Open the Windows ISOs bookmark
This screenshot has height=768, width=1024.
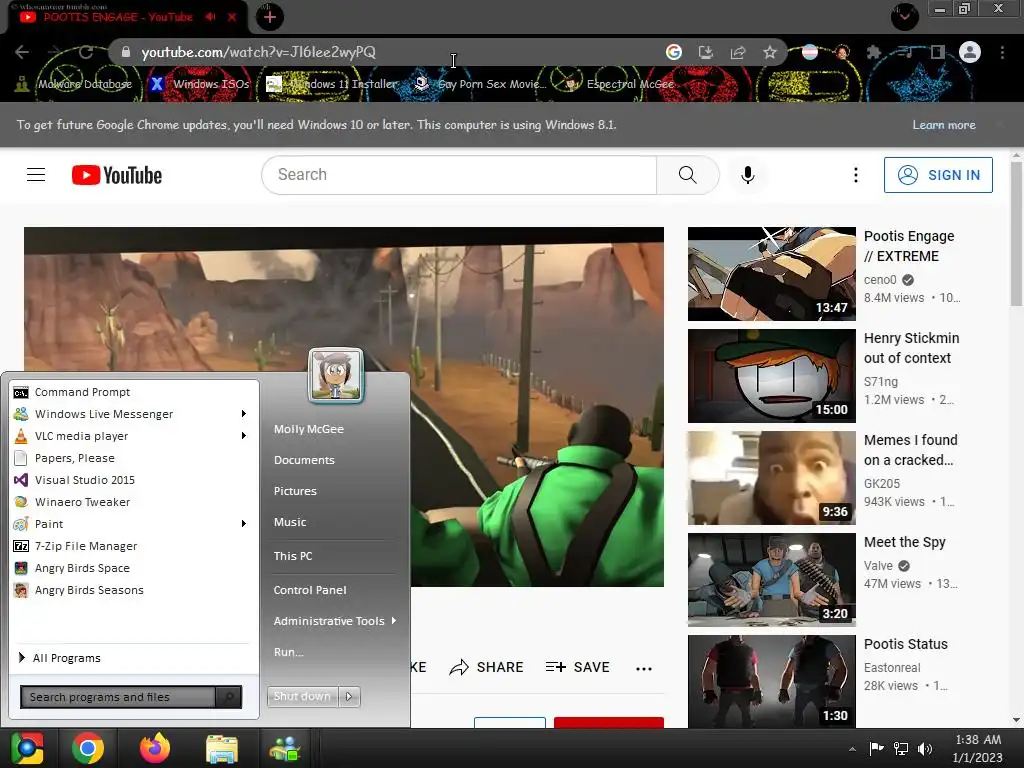(200, 84)
